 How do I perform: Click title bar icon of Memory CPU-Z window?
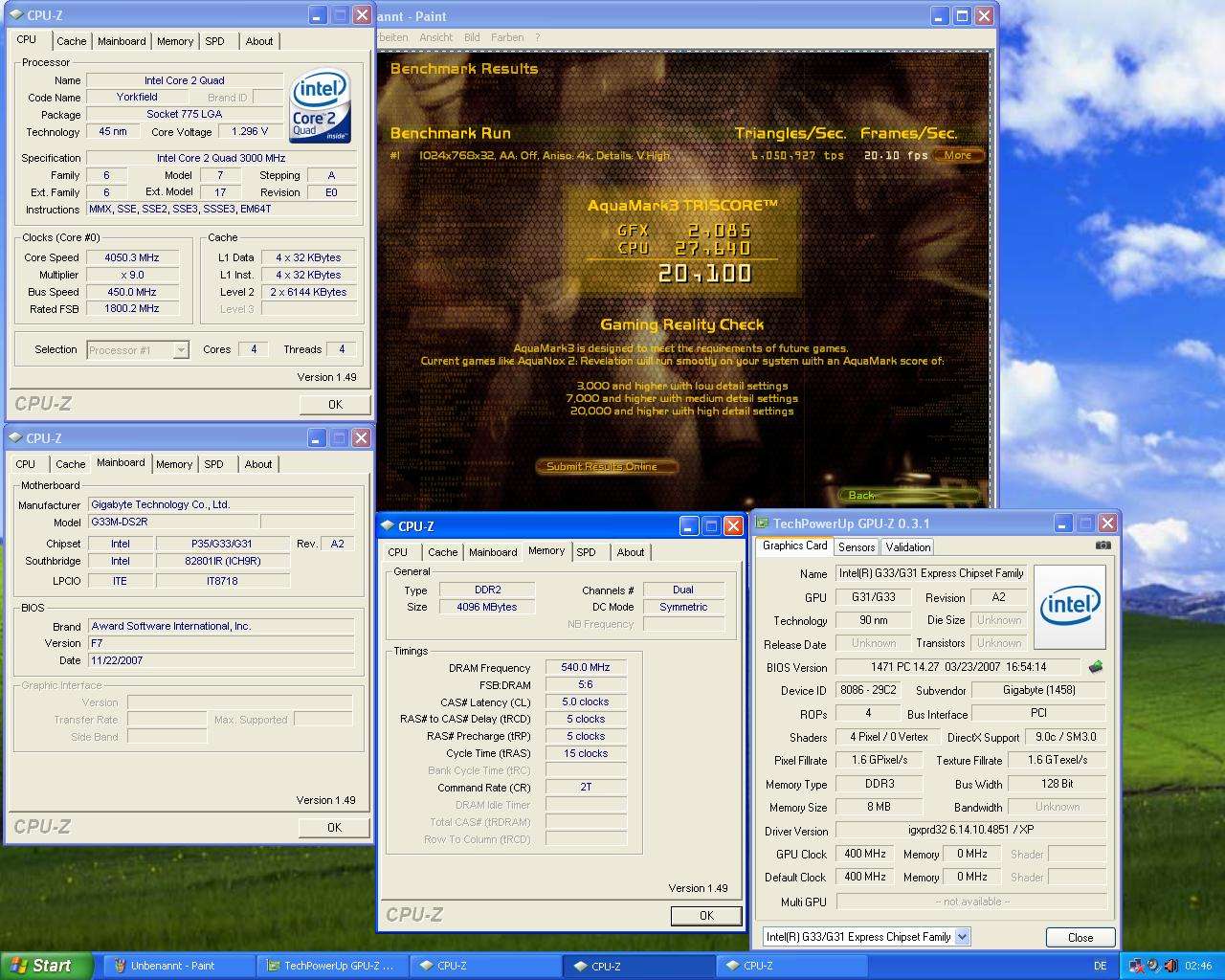tap(388, 526)
